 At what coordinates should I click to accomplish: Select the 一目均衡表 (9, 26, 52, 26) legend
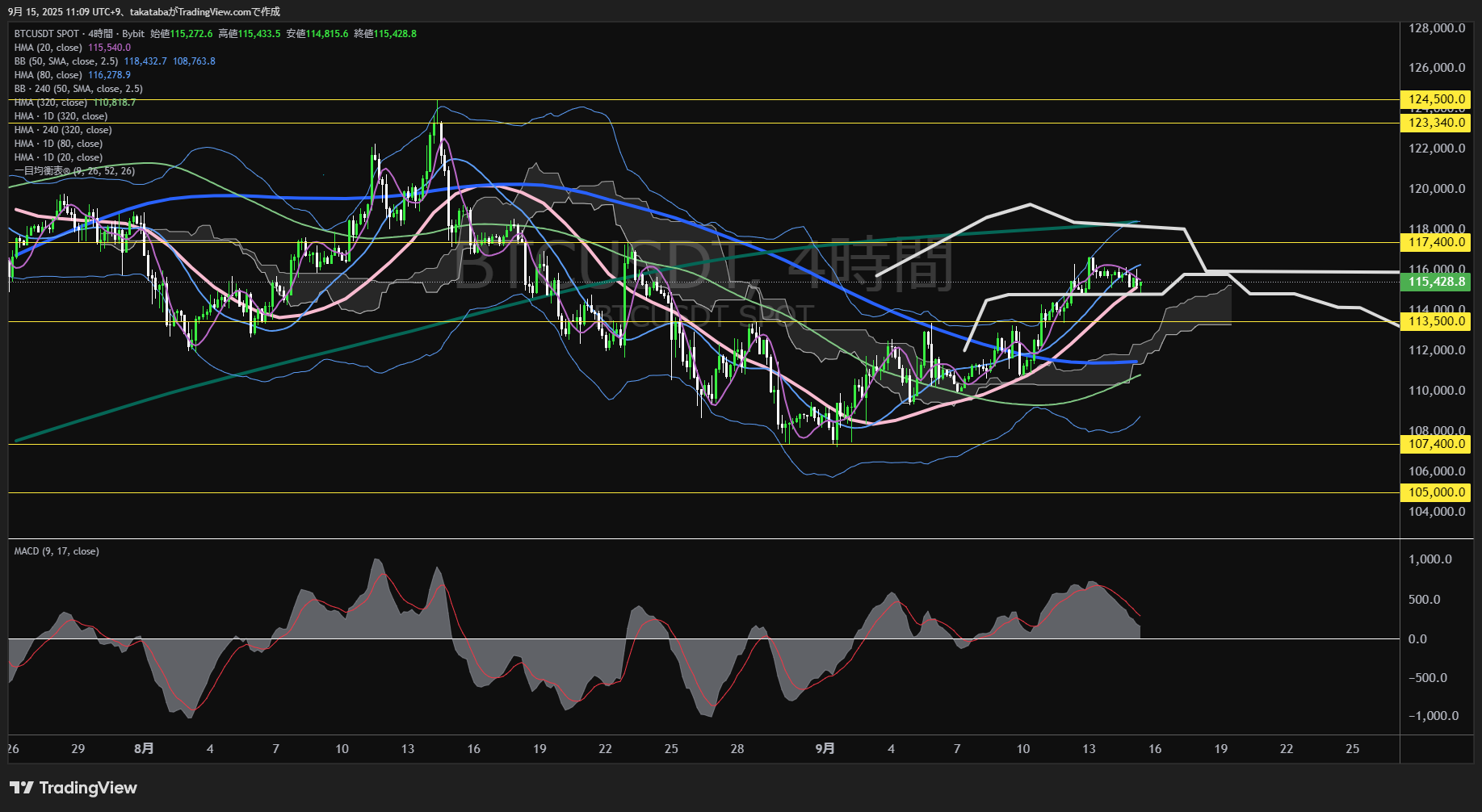[74, 171]
